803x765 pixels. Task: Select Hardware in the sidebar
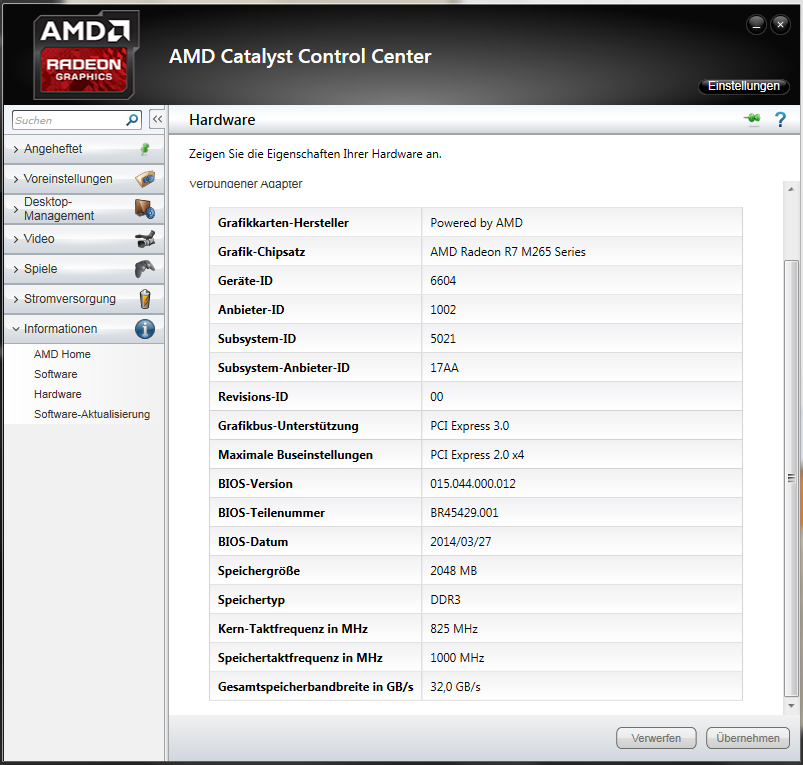point(57,394)
